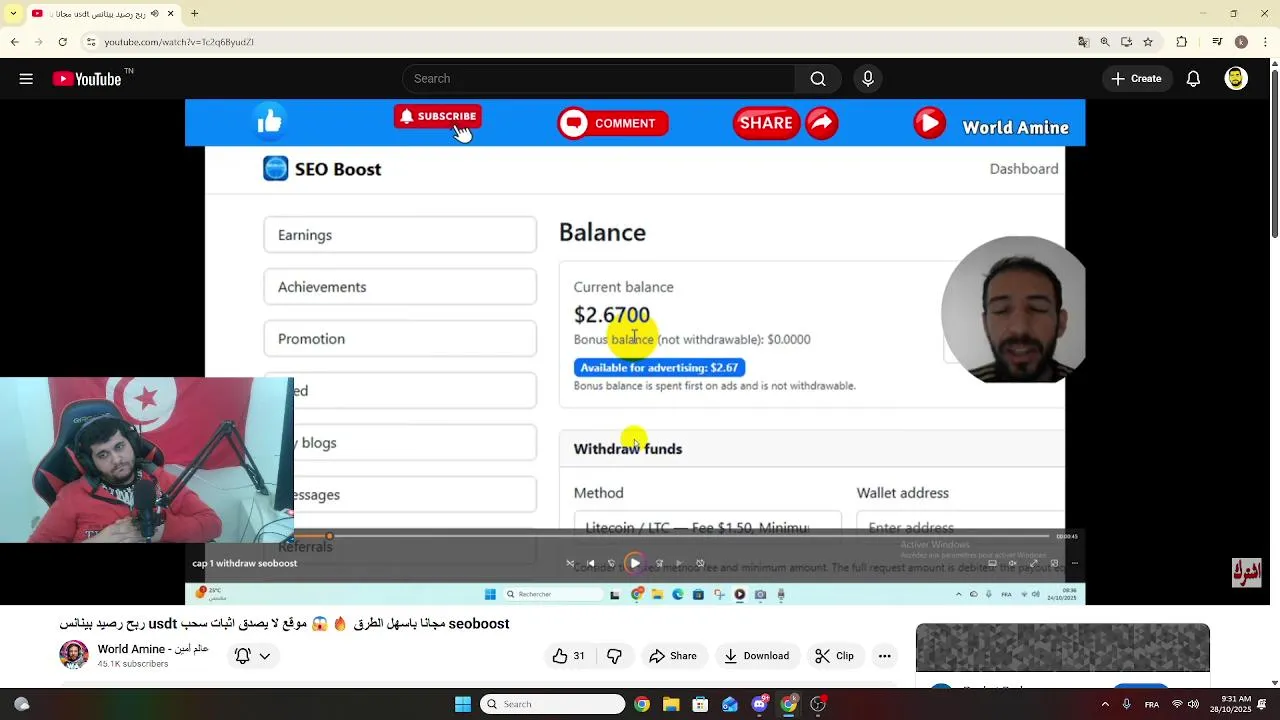Click the browser back arrow
Viewport: 1280px width, 720px height.
(14, 42)
